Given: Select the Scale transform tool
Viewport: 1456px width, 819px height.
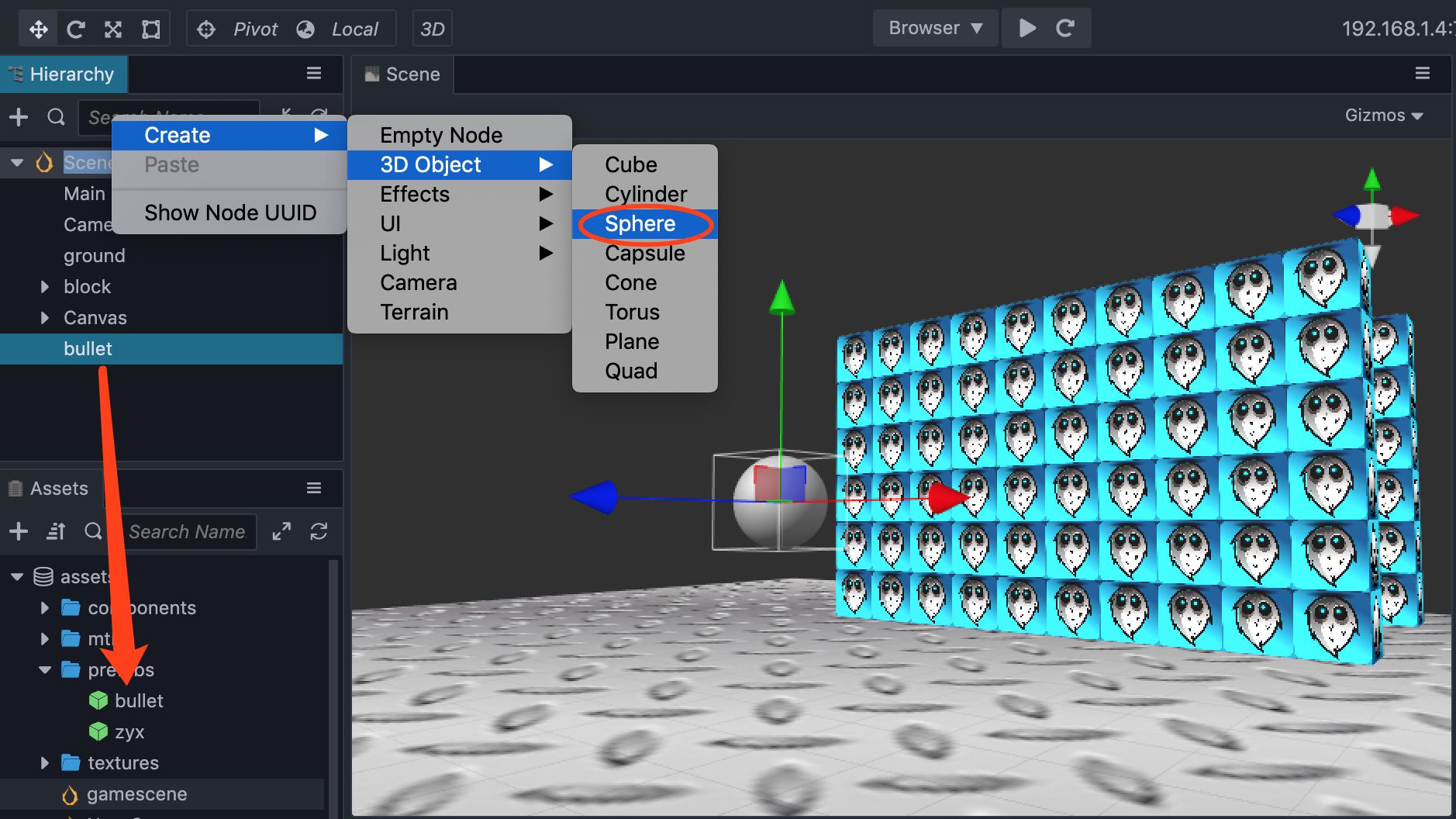Looking at the screenshot, I should [x=113, y=28].
